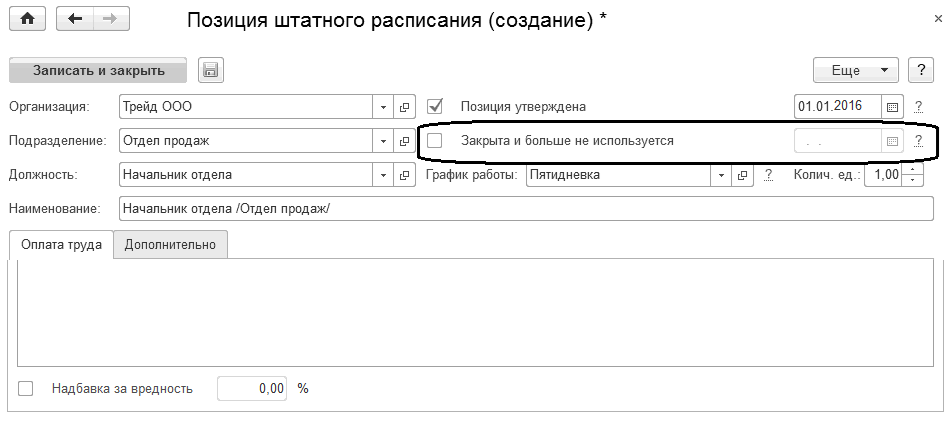Switch to the Дополнительно tab
Image resolution: width=949 pixels, height=421 pixels.
(x=170, y=245)
